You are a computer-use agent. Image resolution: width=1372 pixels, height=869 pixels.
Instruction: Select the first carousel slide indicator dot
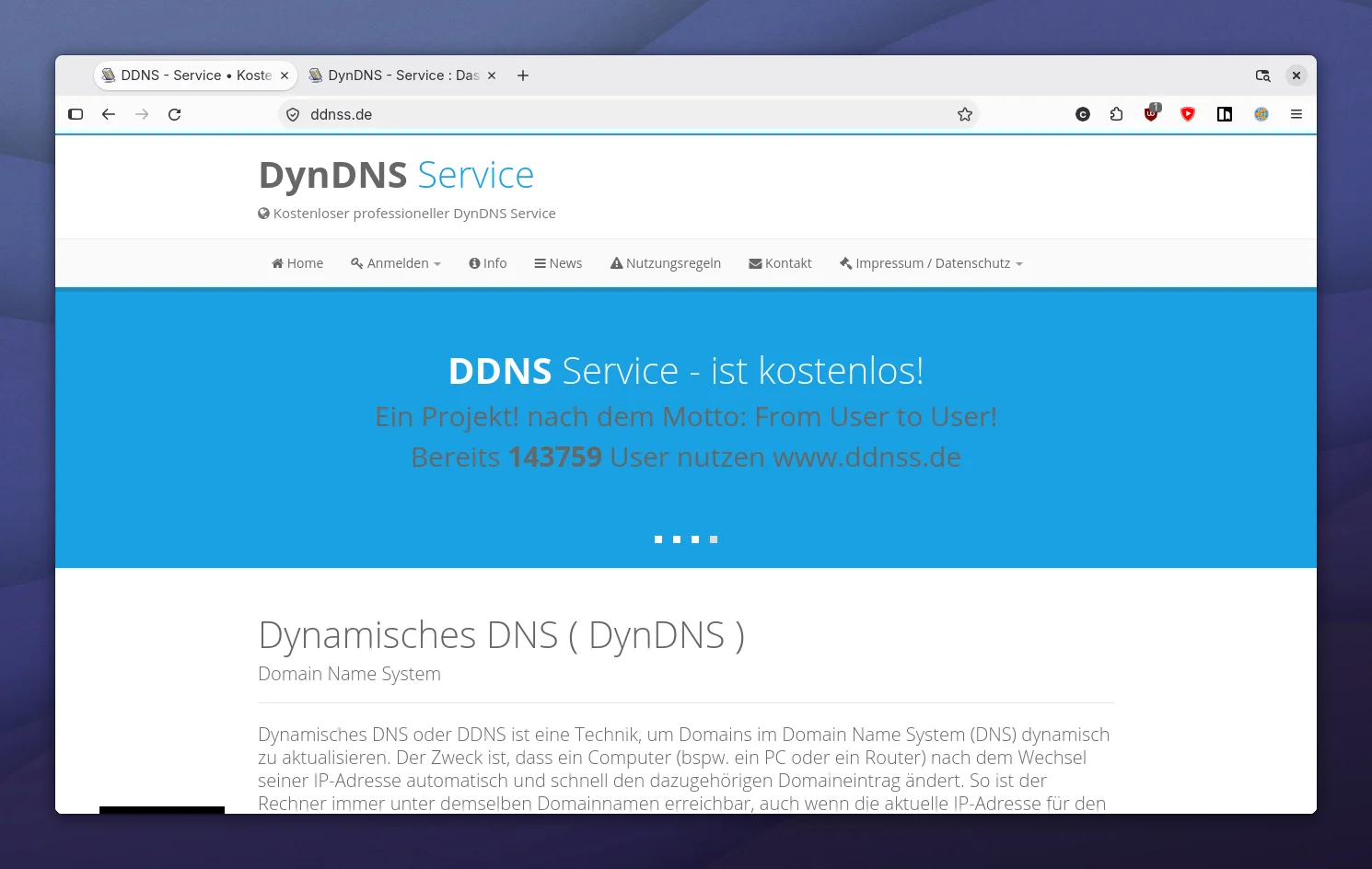(658, 539)
